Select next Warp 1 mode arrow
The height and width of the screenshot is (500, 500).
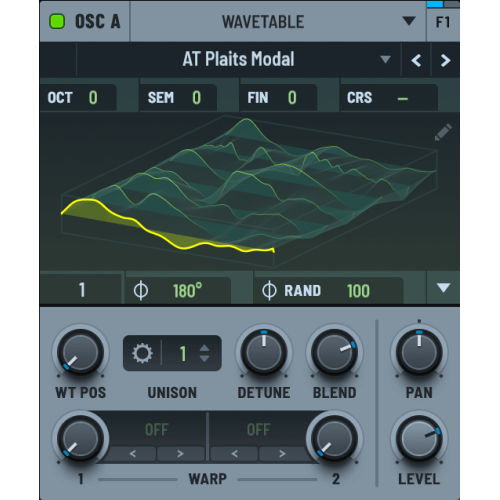[180, 454]
